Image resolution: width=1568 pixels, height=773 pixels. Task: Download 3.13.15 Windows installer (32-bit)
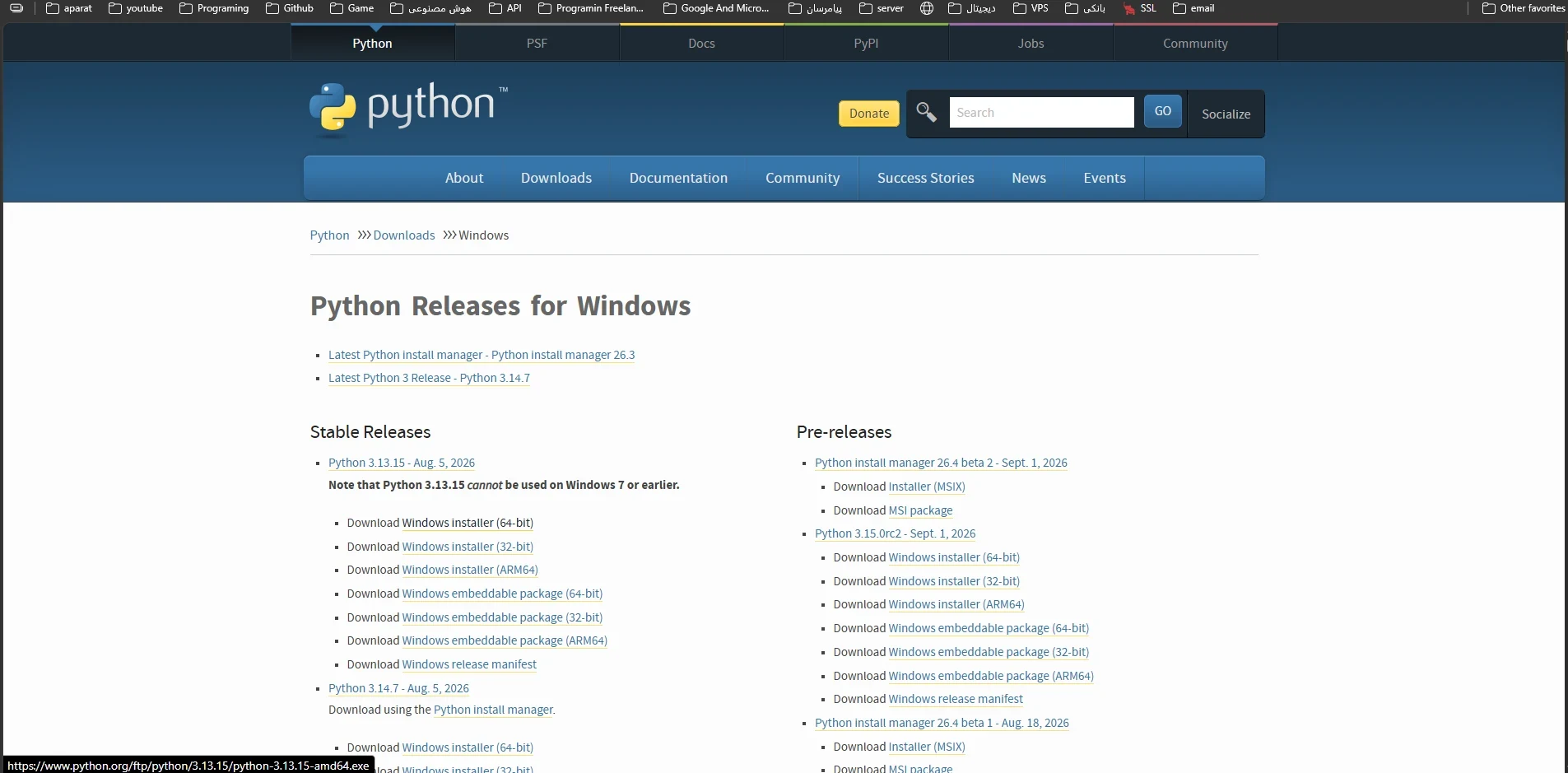[x=468, y=547]
